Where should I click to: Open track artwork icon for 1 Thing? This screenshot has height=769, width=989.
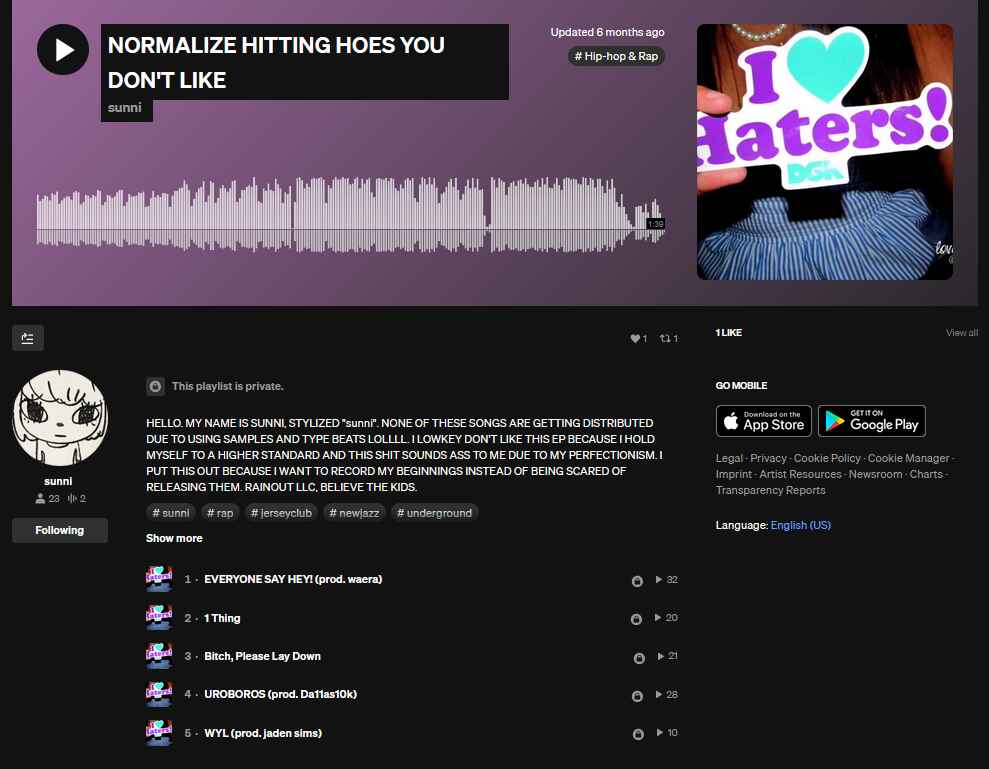(158, 618)
